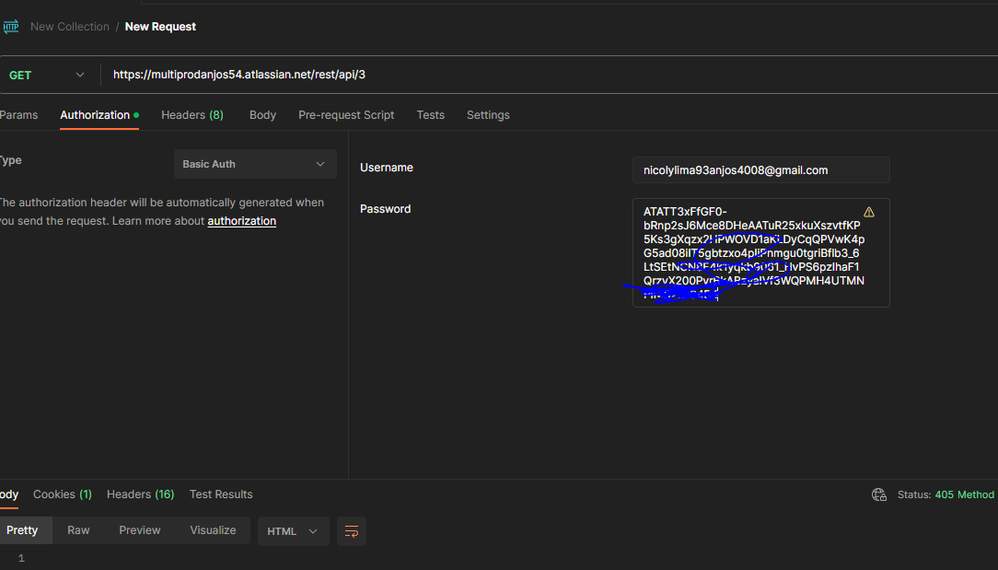998x570 pixels.
Task: Open the Pre-request Script tab
Action: pyautogui.click(x=346, y=115)
